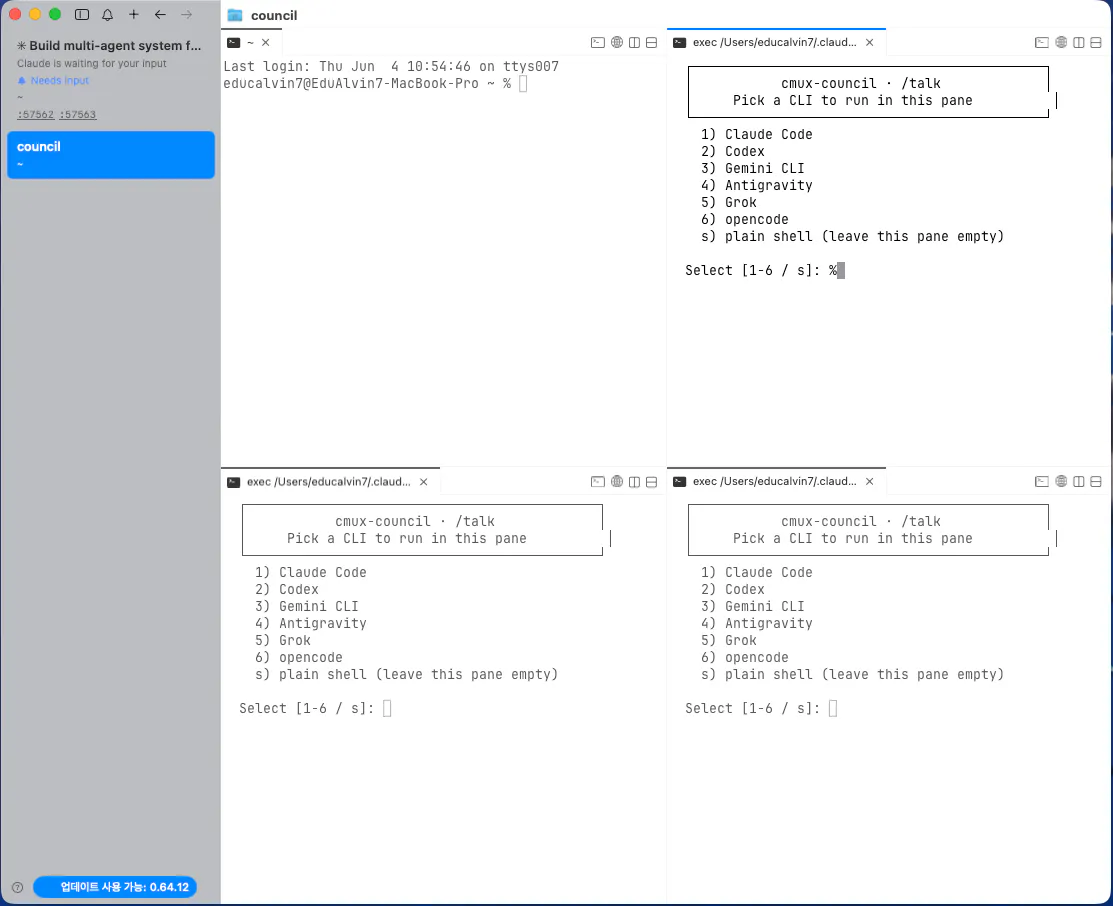Close the bottom-left exec tab
This screenshot has width=1113, height=906.
click(x=424, y=481)
